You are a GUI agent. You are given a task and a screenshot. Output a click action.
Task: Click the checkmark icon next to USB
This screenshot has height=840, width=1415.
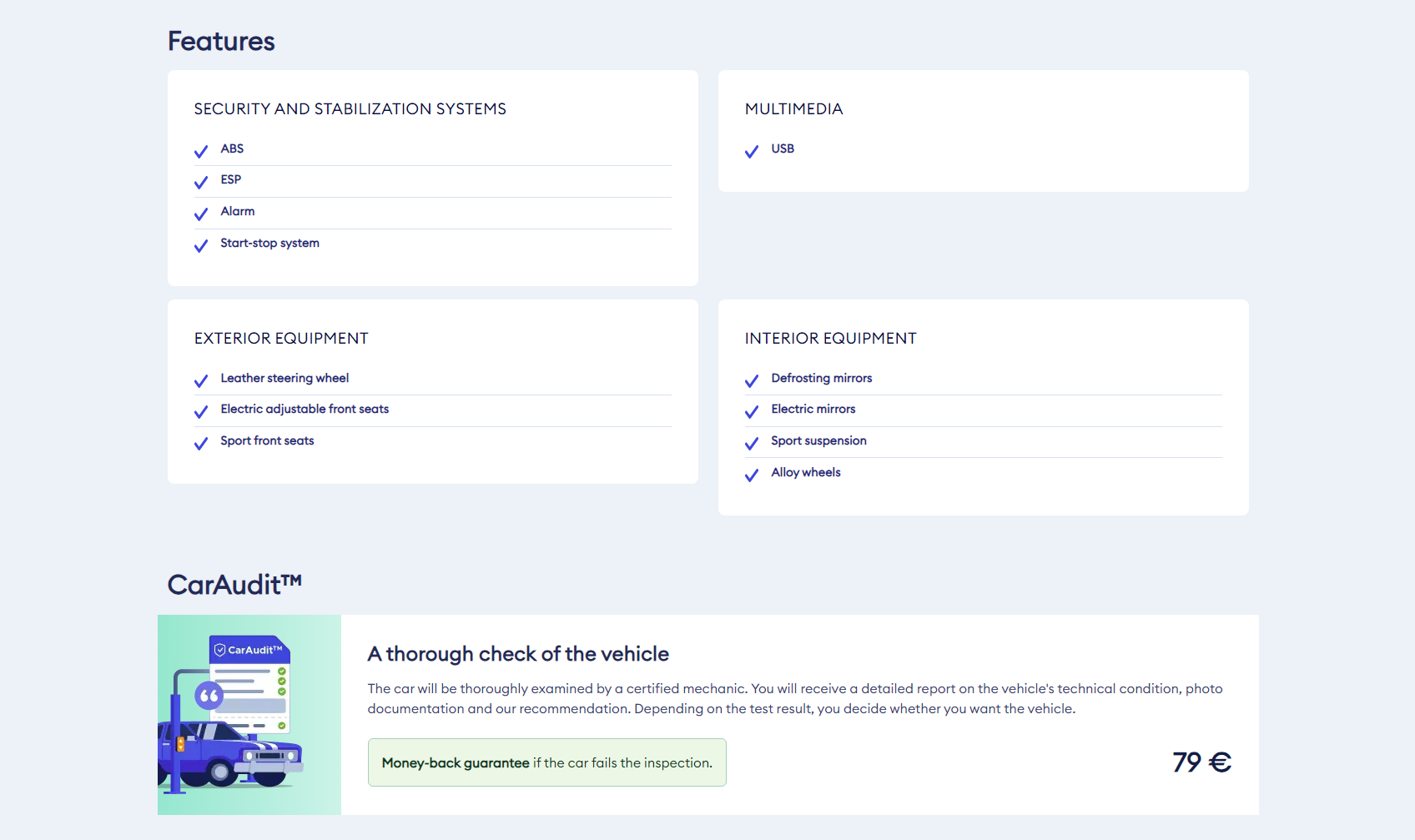752,151
